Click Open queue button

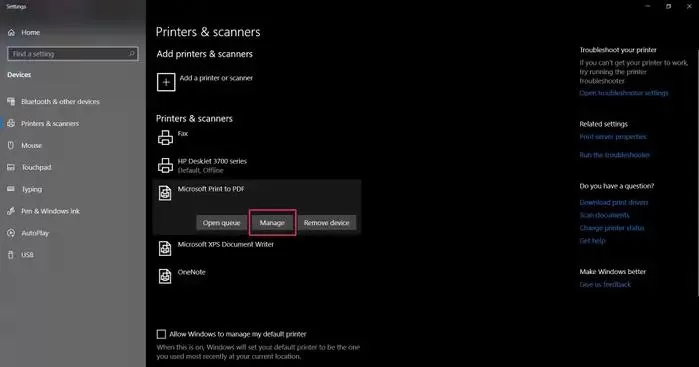222,223
